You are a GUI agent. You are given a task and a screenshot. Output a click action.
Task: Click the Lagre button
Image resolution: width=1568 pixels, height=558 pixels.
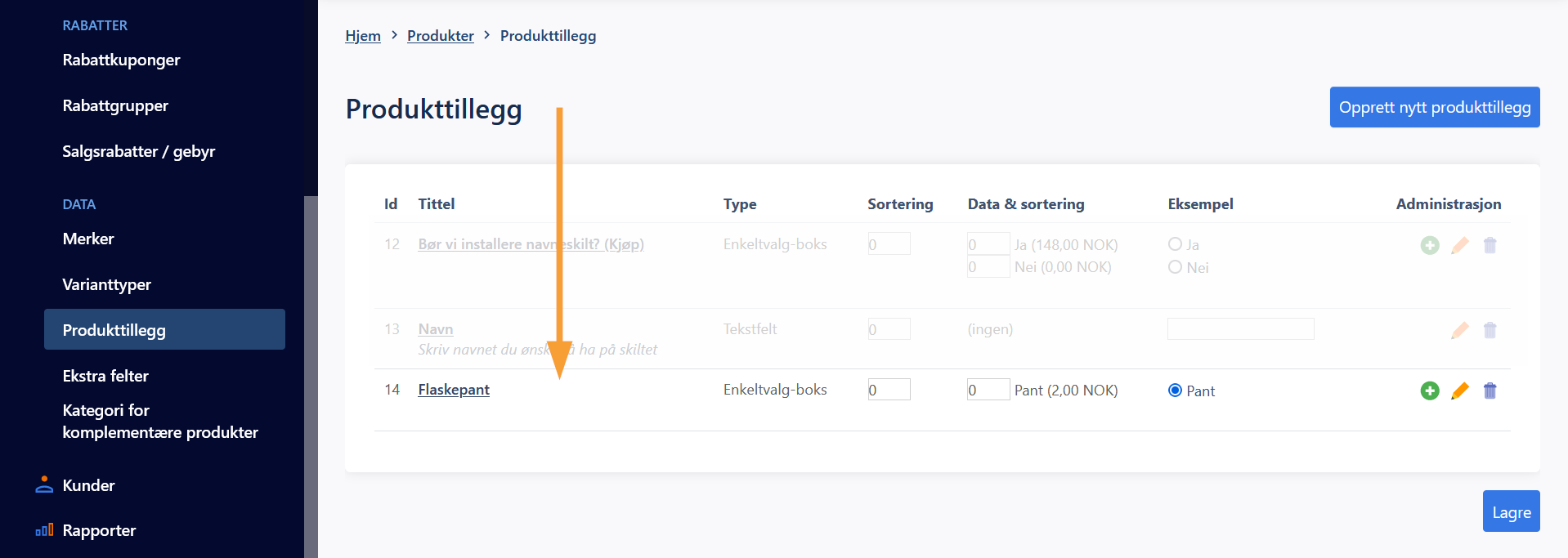click(1511, 511)
